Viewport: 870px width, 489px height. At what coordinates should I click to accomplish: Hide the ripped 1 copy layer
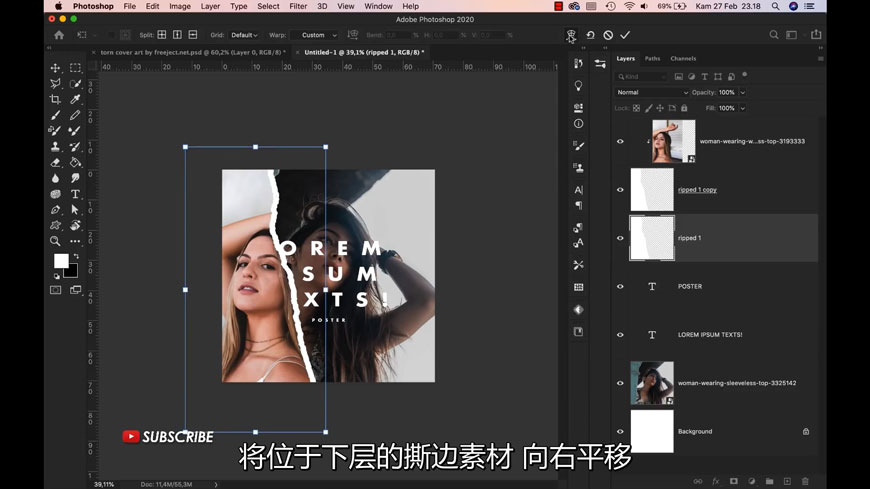(620, 190)
